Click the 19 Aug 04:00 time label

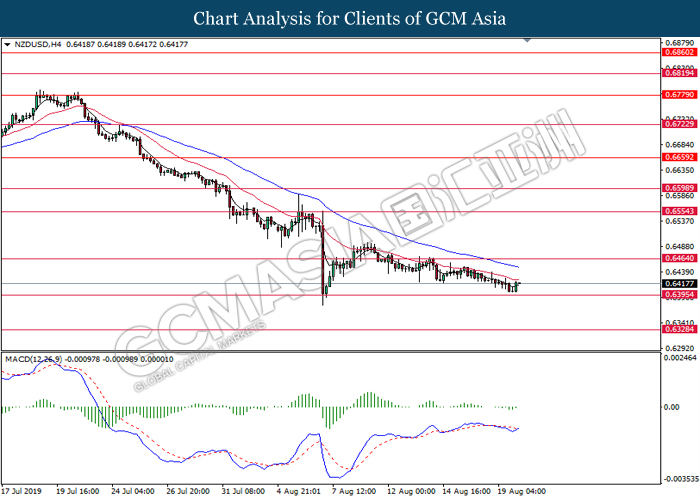[522, 491]
